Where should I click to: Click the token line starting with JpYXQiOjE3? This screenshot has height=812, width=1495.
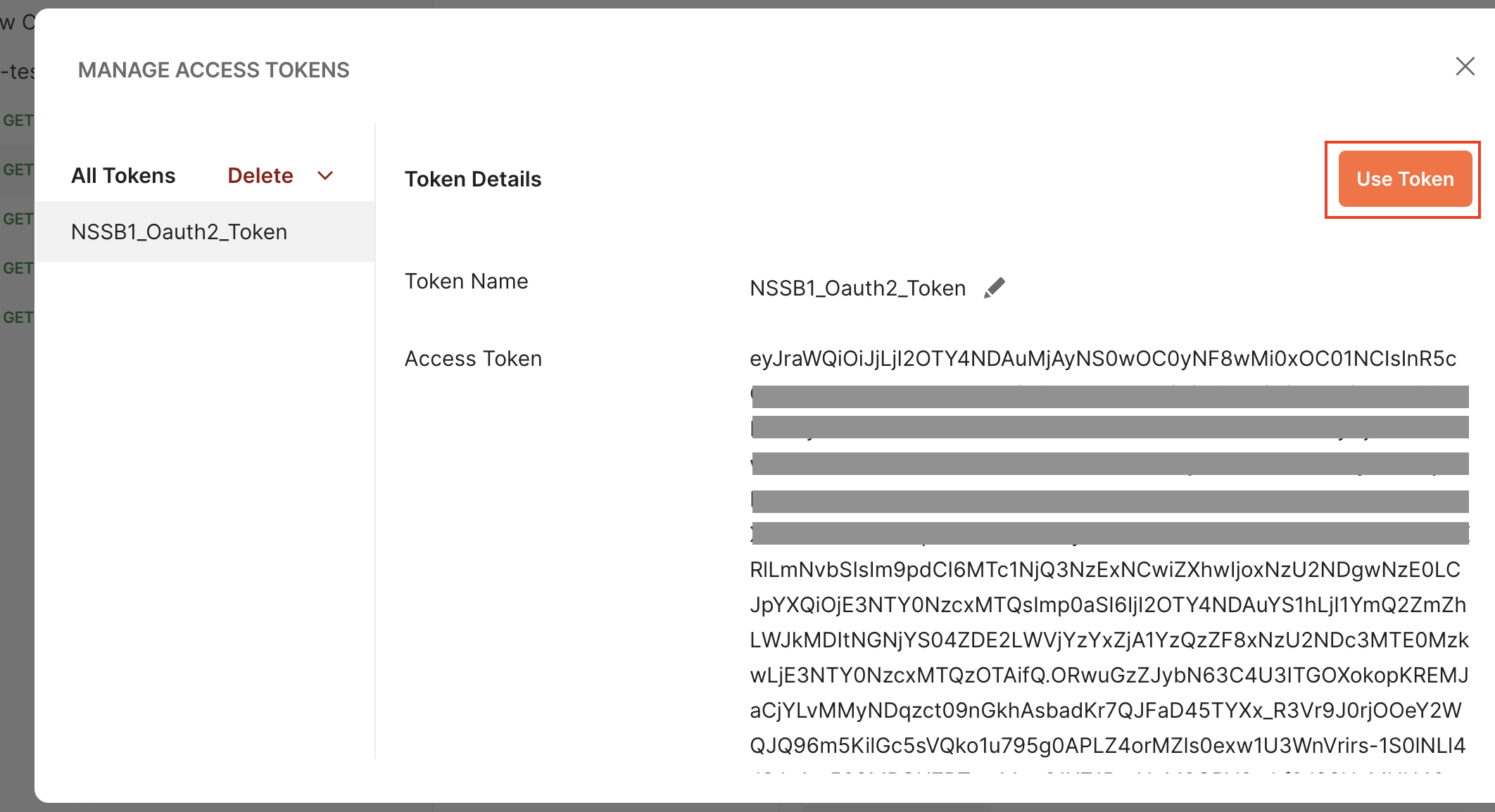coord(1107,604)
